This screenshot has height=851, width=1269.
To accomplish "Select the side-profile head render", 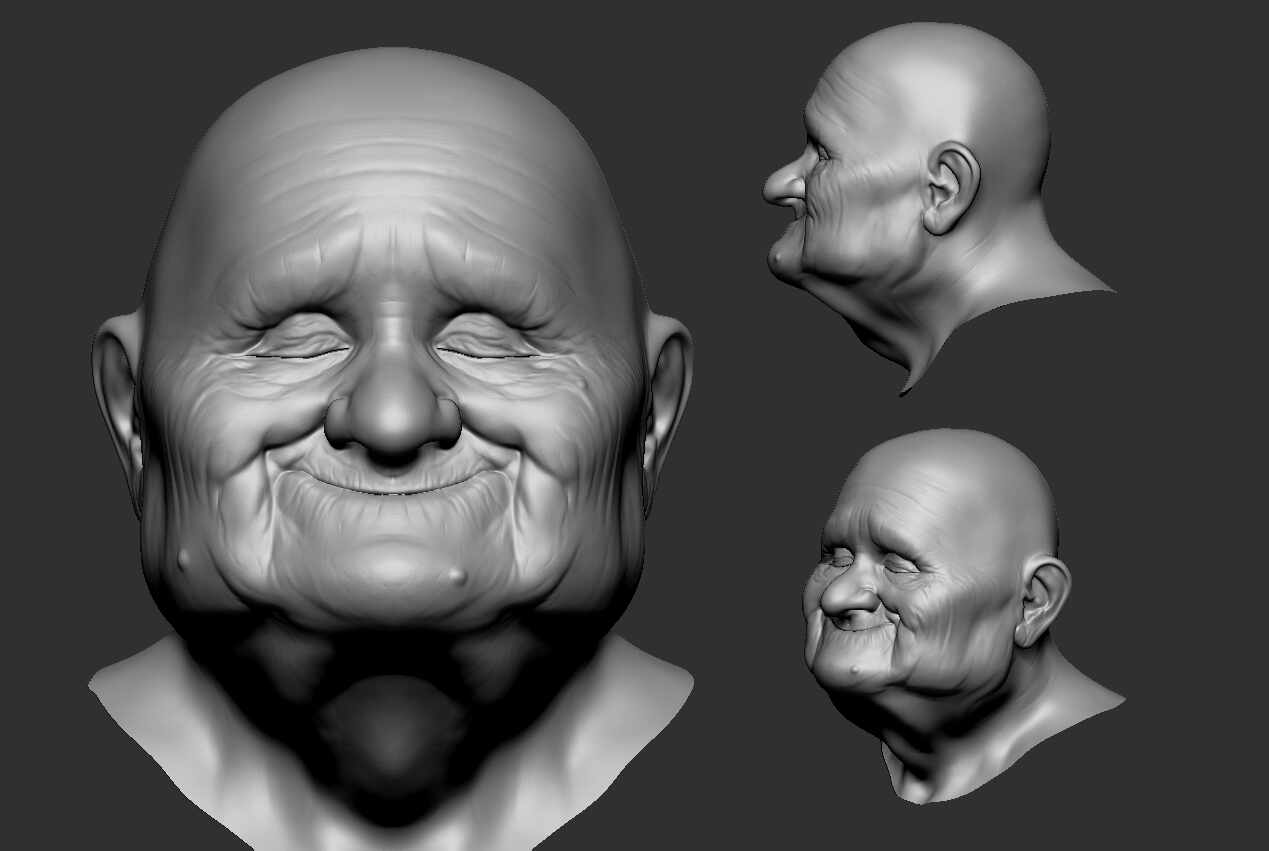I will 938,208.
